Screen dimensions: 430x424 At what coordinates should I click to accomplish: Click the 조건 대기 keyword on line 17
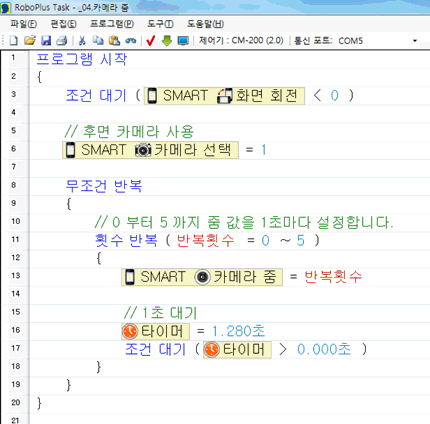[155, 349]
